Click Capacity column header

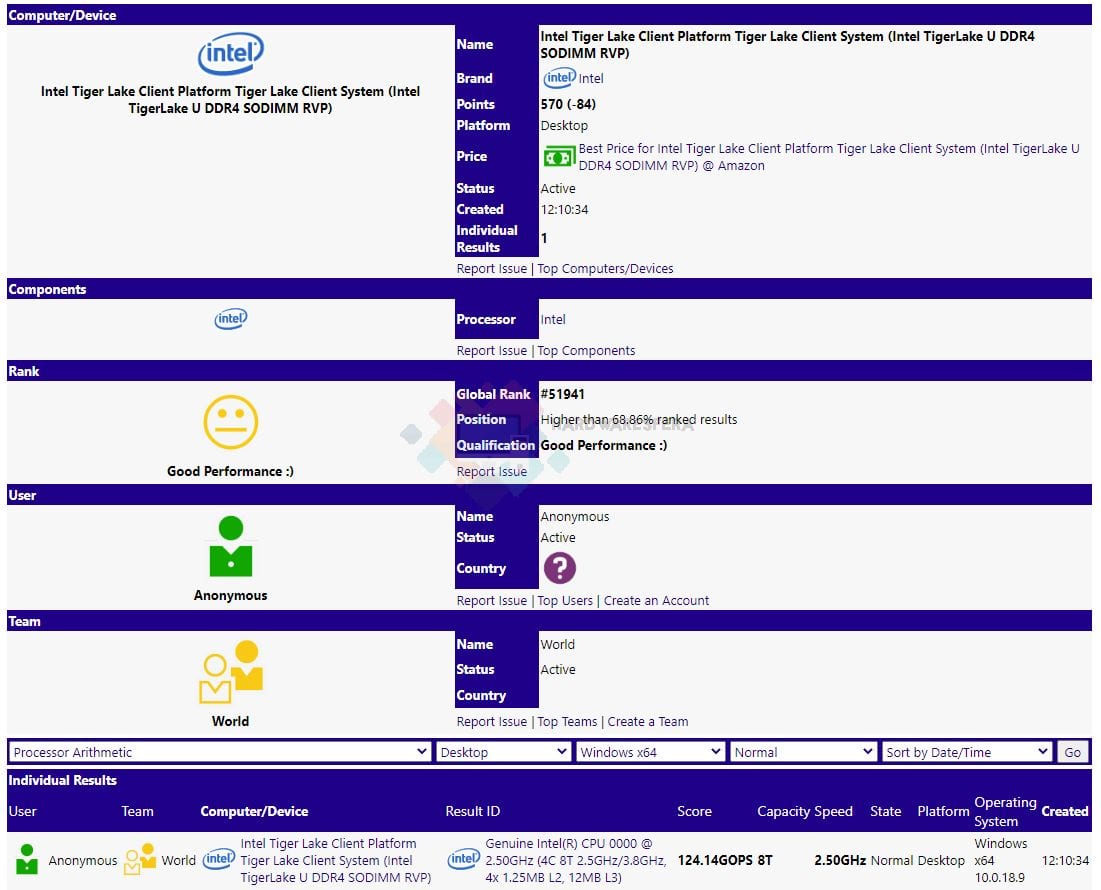pyautogui.click(x=782, y=811)
